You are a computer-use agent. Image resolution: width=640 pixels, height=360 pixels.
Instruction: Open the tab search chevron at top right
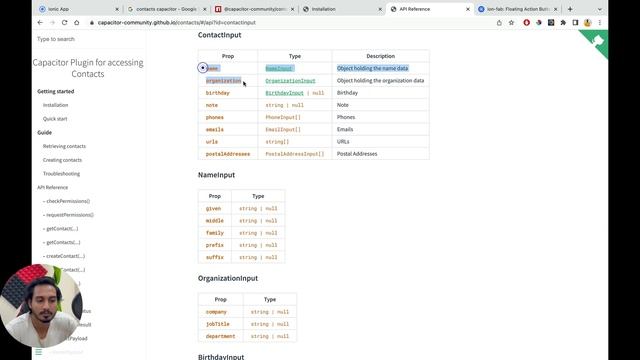pyautogui.click(x=600, y=9)
